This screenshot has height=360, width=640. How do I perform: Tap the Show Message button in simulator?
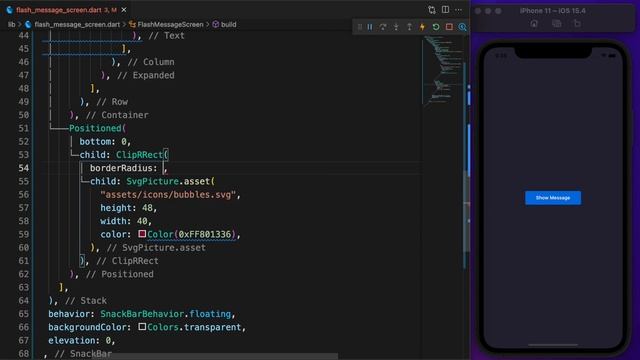tap(553, 198)
